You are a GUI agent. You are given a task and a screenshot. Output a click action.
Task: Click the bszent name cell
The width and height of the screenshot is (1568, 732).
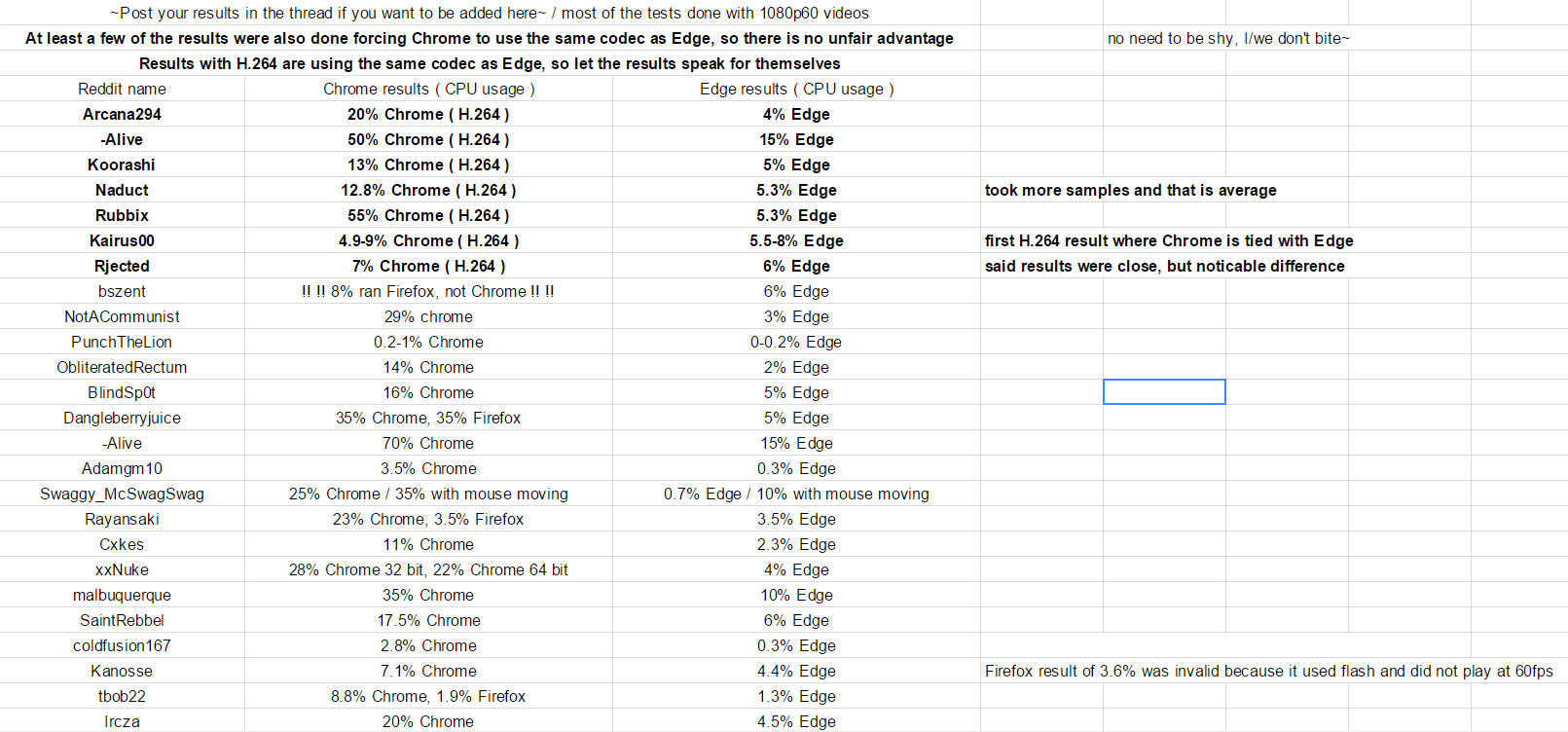(122, 291)
